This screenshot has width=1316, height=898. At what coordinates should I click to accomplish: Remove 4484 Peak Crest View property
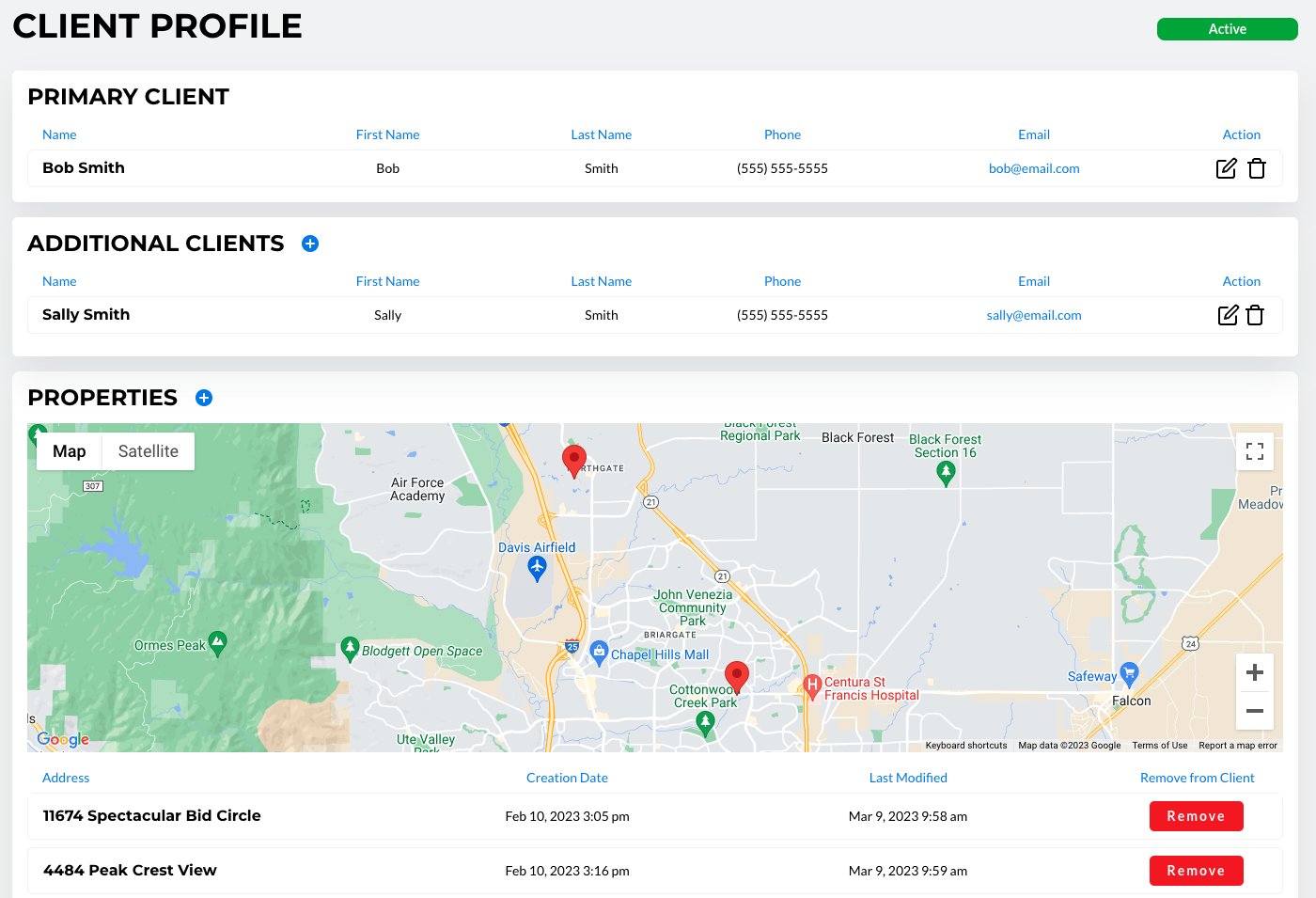(x=1196, y=871)
